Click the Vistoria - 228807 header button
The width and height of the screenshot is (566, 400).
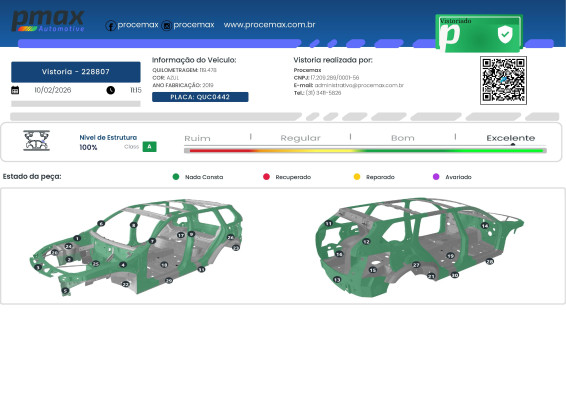click(x=76, y=72)
